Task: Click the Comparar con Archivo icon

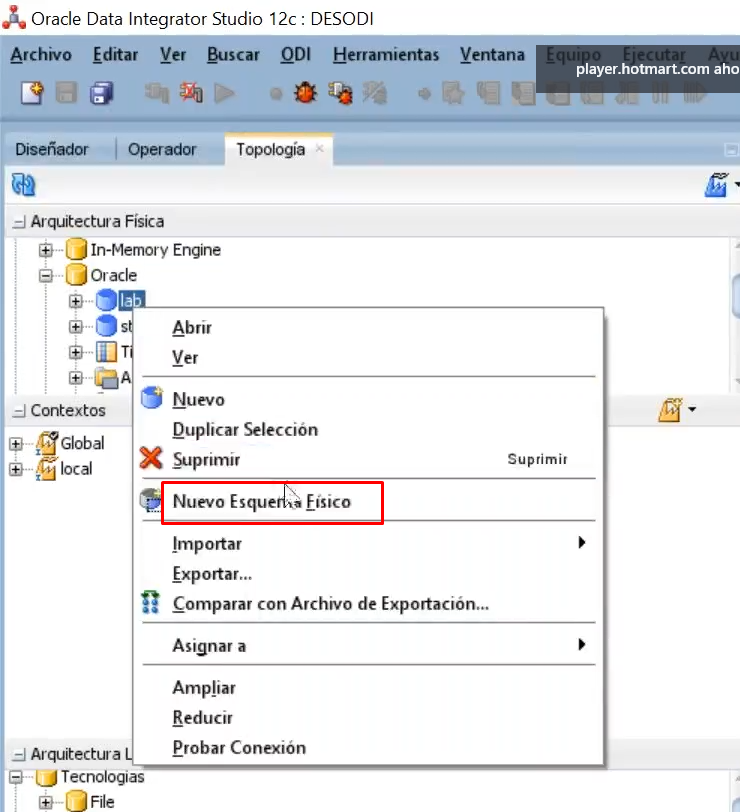Action: (x=151, y=602)
